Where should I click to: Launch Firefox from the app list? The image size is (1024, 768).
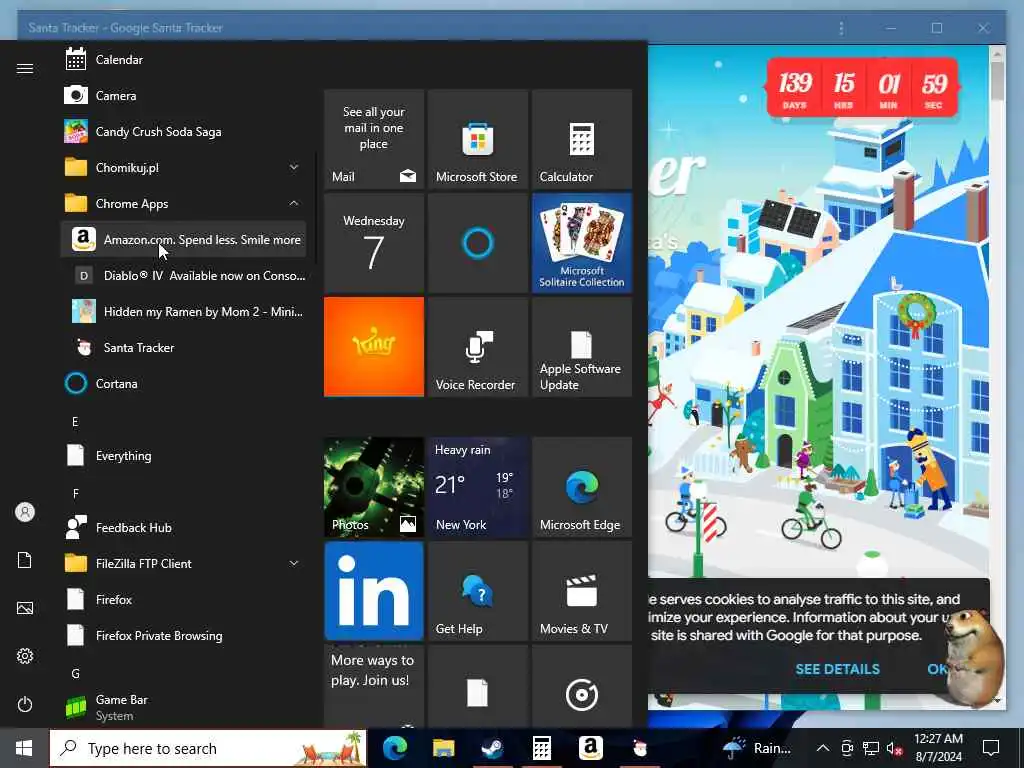[x=183, y=599]
